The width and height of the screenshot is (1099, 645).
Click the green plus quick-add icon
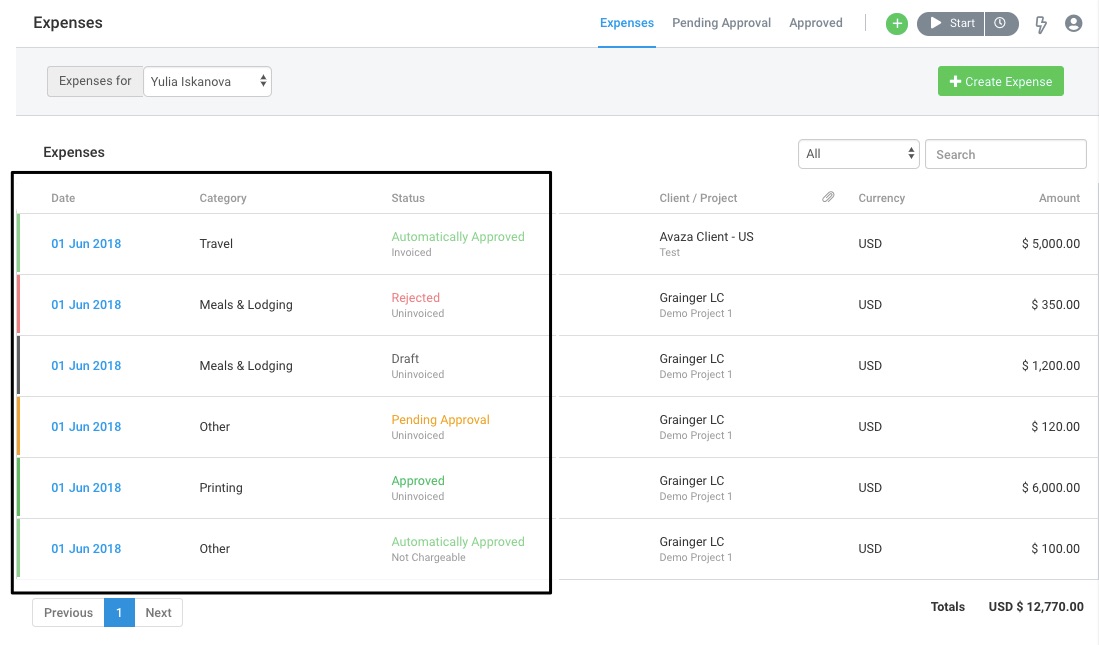[896, 22]
